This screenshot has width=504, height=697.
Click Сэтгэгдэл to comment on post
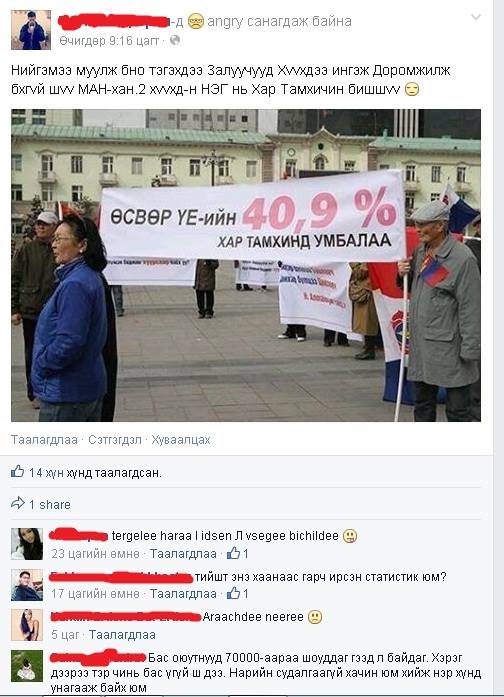115,440
